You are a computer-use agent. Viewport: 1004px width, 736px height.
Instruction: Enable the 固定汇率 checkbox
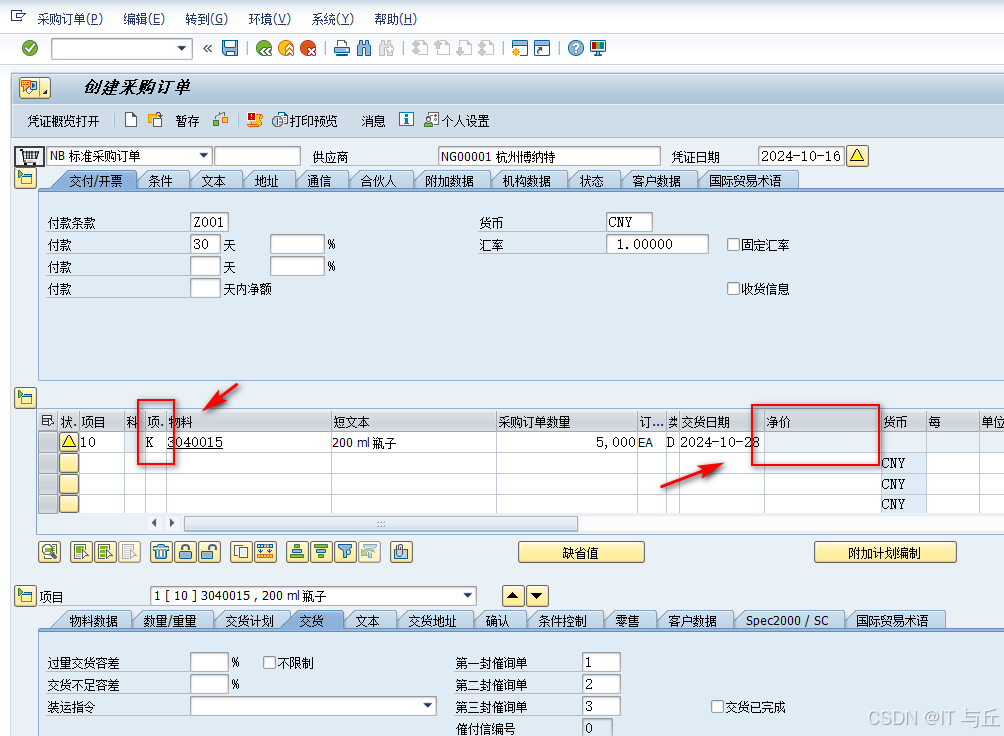pos(735,243)
